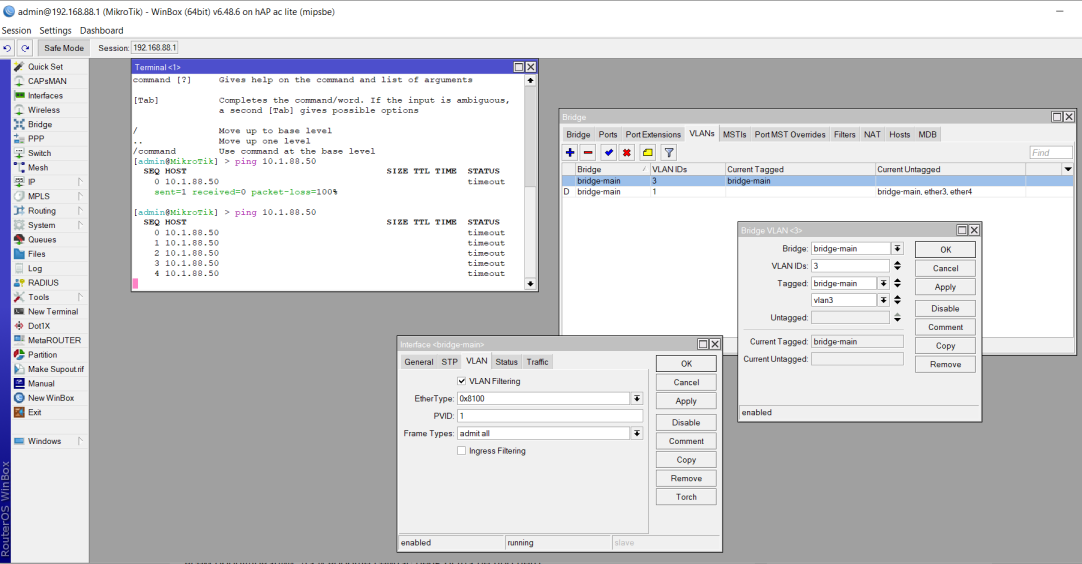Add comment with yellow note icon

pos(647,153)
